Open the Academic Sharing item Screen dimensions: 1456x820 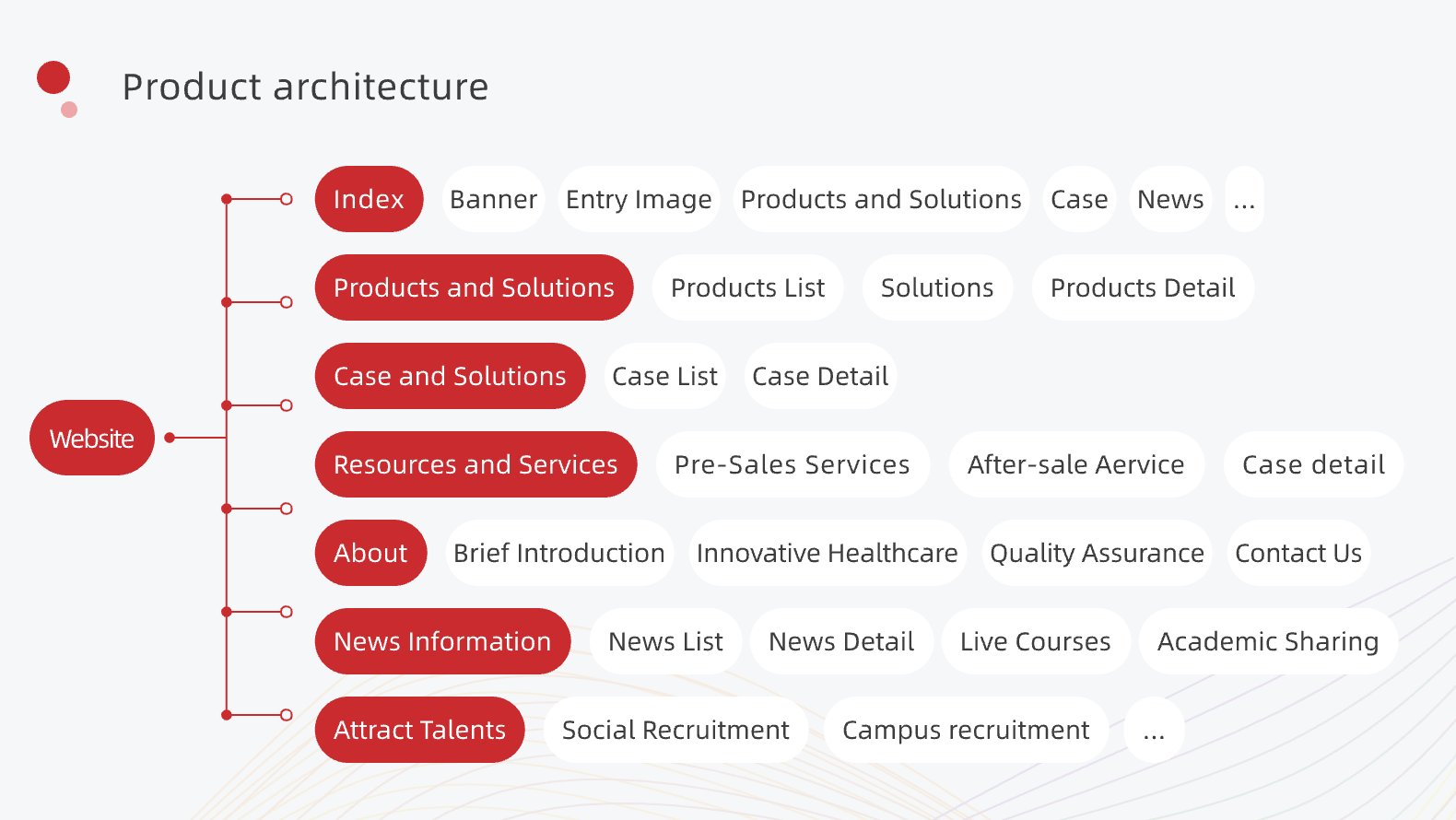click(x=1268, y=641)
